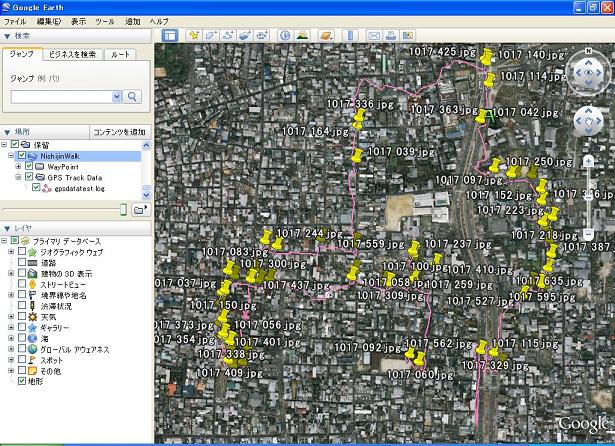Switch to the ルート tab
This screenshot has height=446, width=615.
point(120,55)
